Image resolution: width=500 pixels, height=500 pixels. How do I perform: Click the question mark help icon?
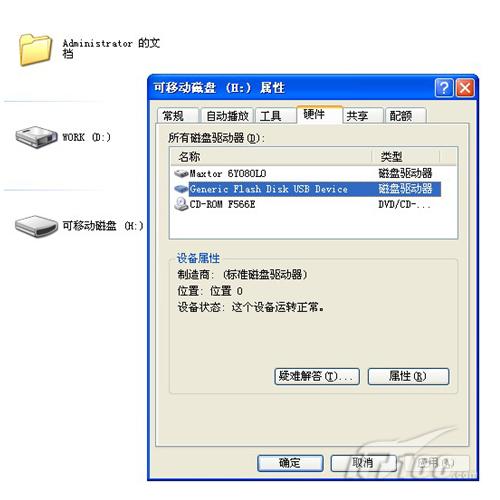point(444,88)
